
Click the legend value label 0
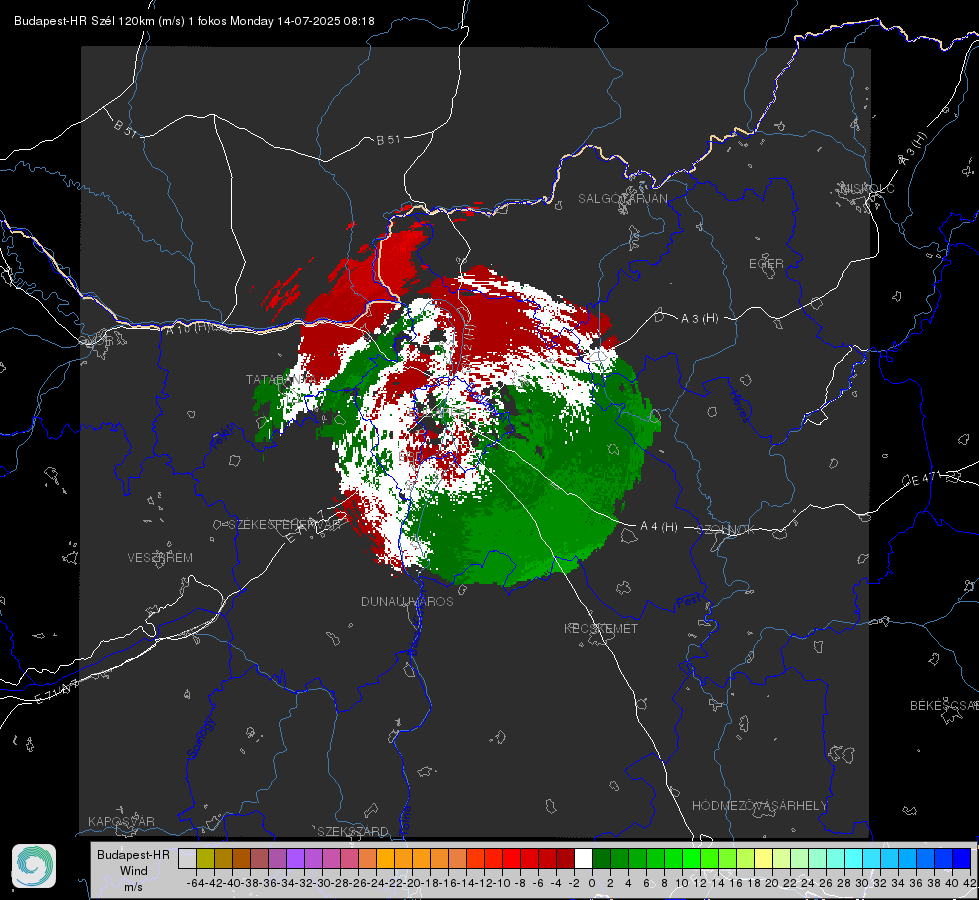point(592,883)
